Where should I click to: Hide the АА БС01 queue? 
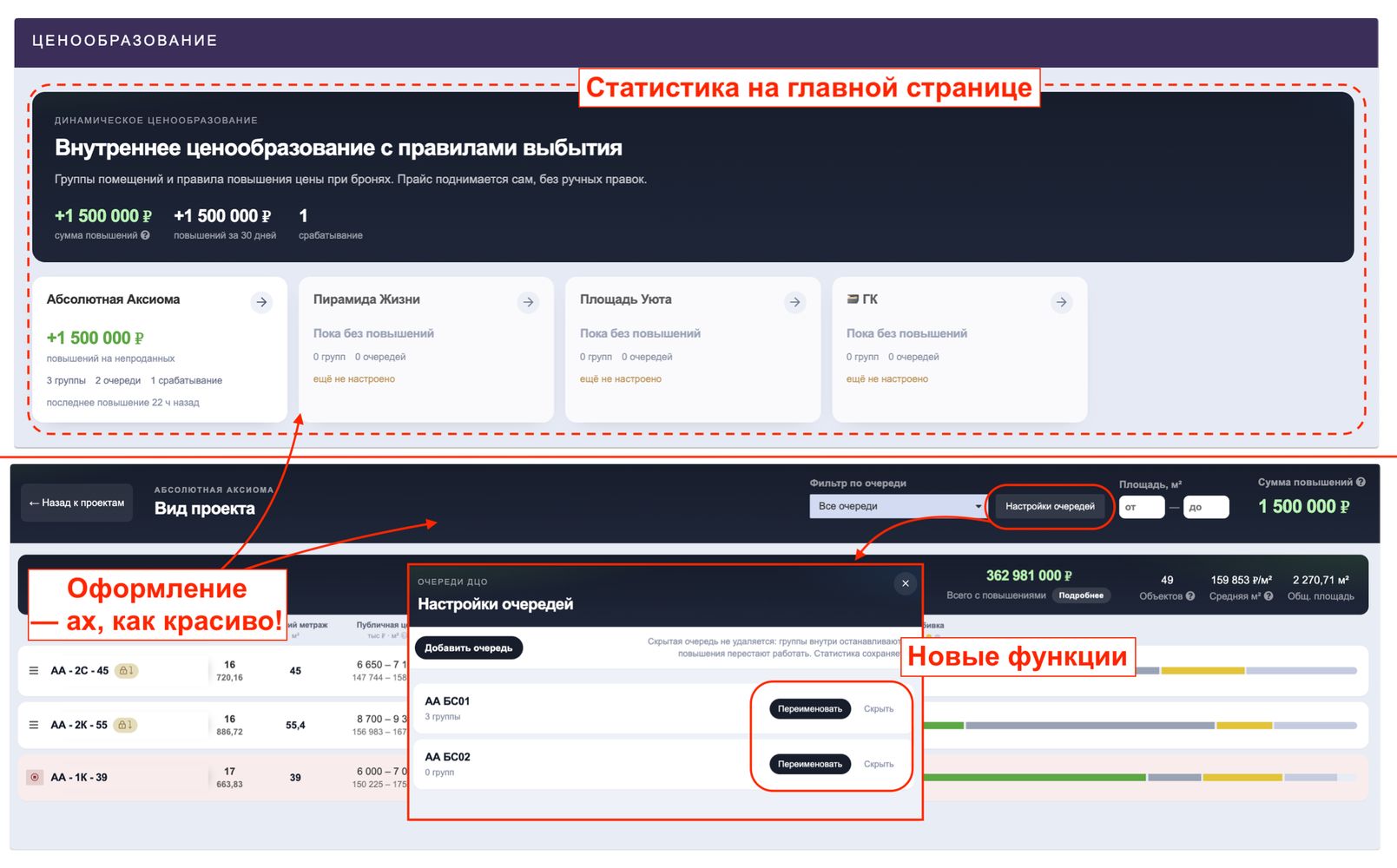(x=879, y=709)
